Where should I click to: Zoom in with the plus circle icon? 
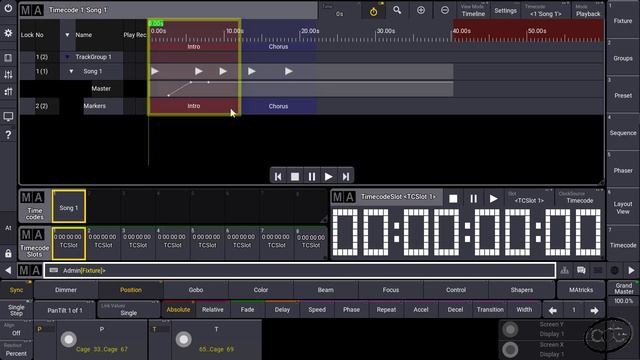(x=421, y=10)
